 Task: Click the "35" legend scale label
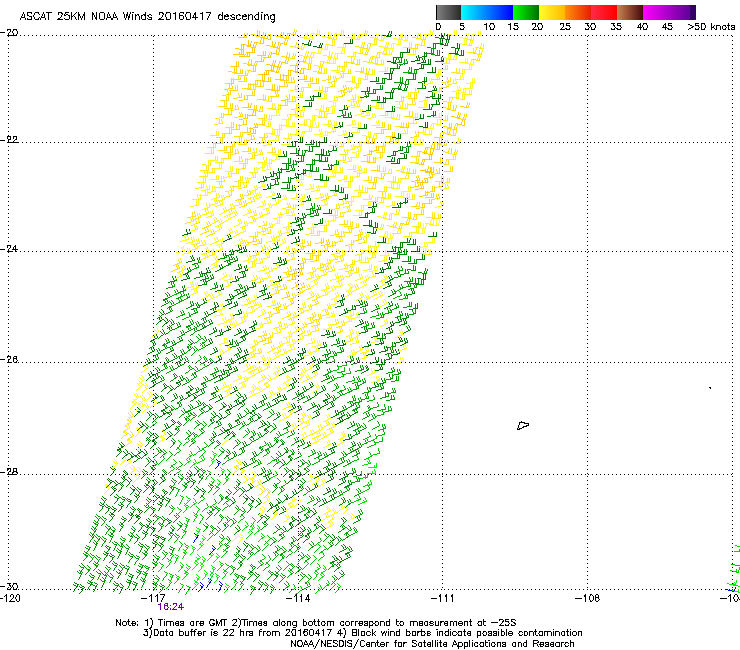(616, 26)
